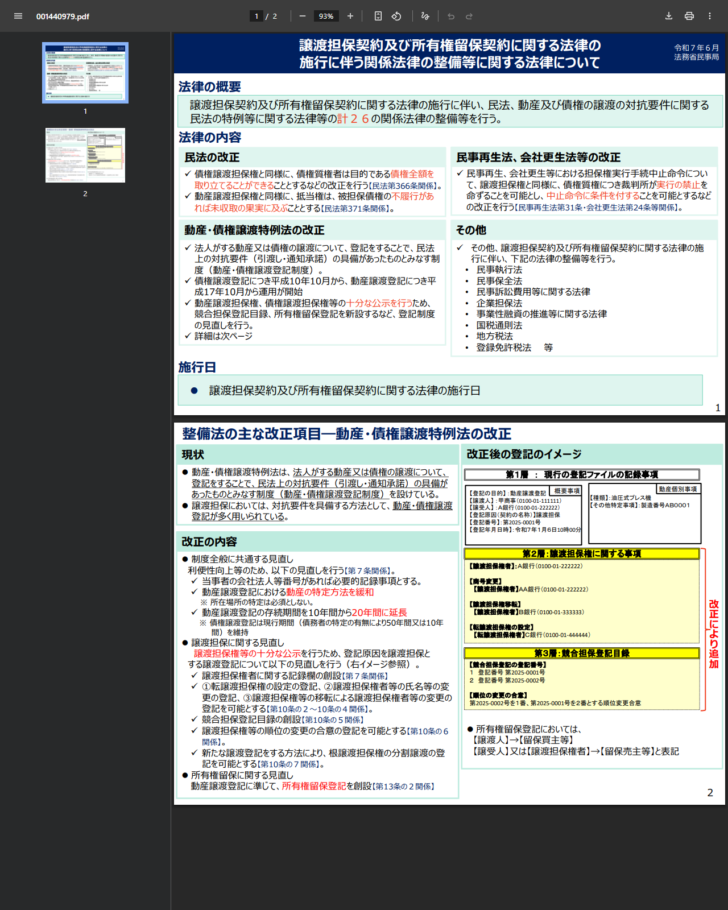Click the fit to page icon
Screen dimensions: 728x910
[x=378, y=16]
